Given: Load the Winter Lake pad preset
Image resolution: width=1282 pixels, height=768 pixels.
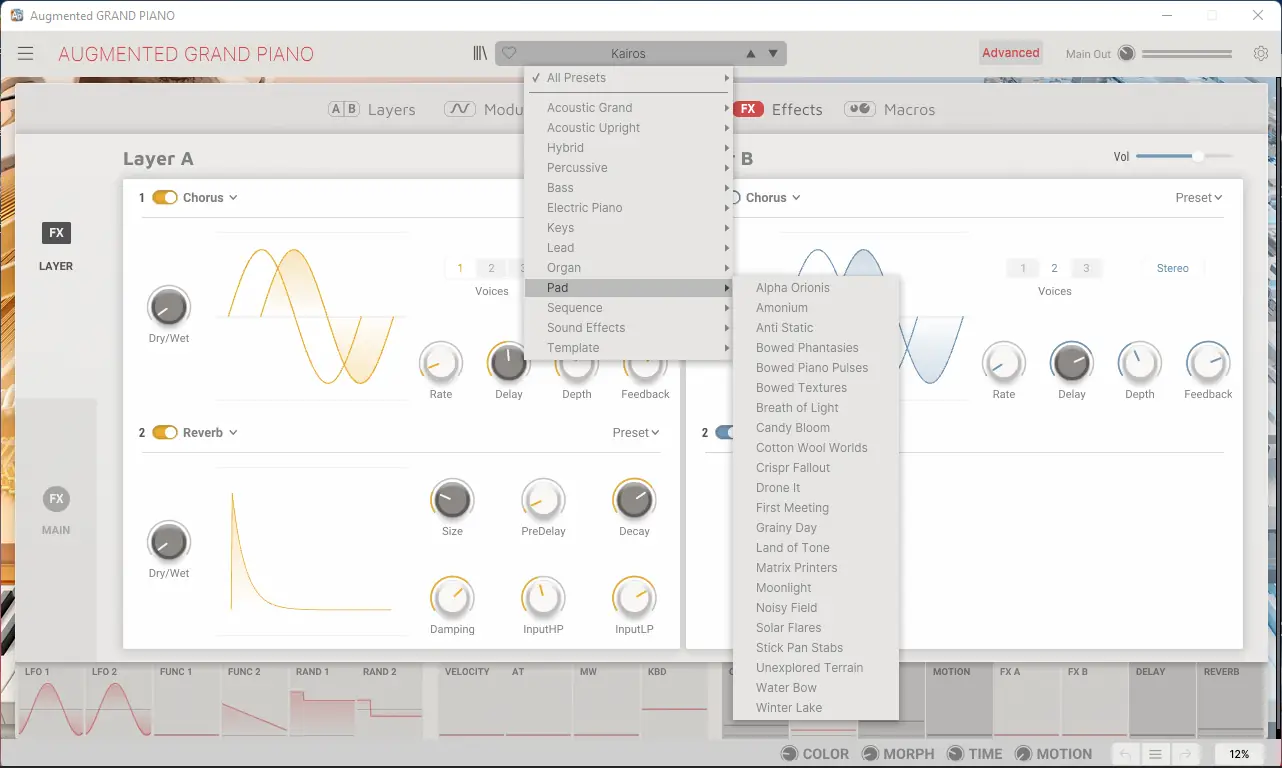Looking at the screenshot, I should click(x=816, y=708).
